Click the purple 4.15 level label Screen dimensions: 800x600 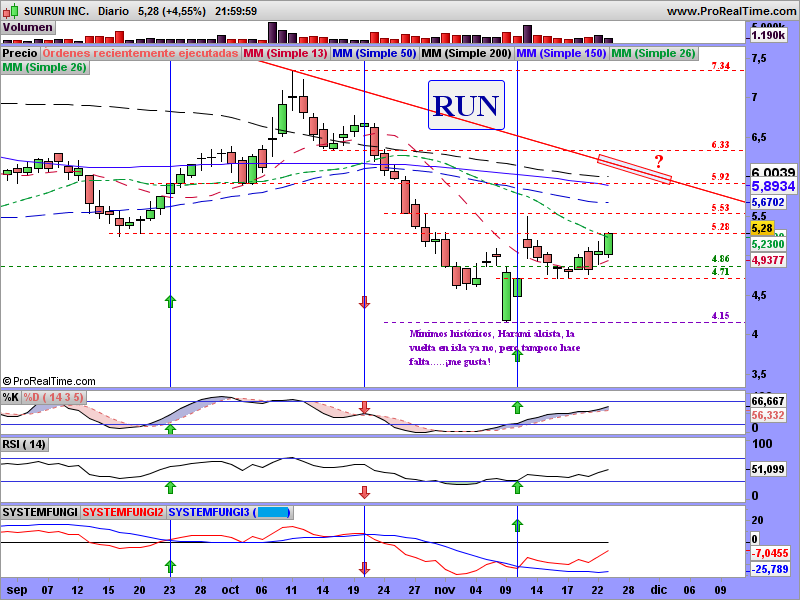point(720,315)
